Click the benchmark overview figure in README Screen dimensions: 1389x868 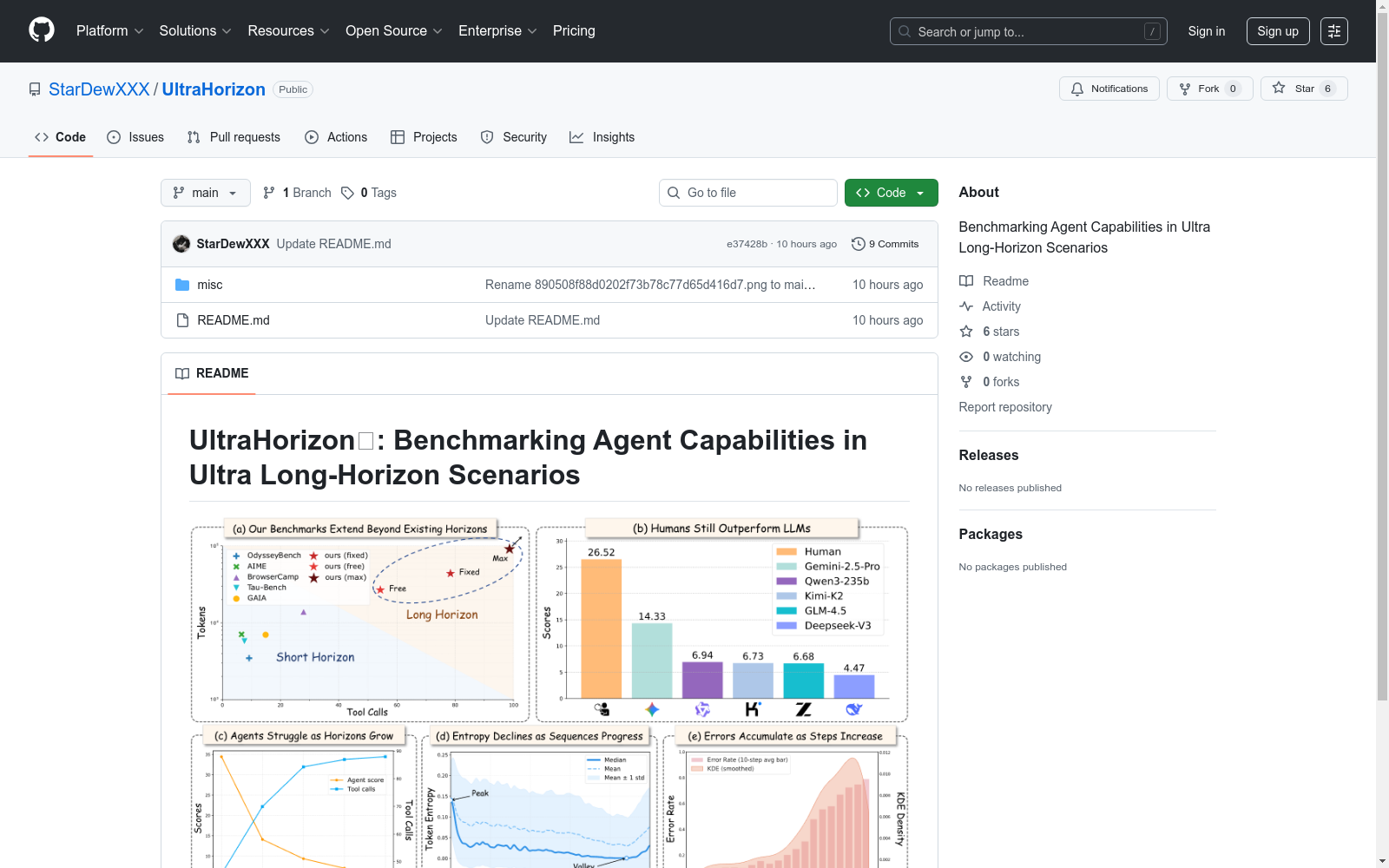coord(550,693)
